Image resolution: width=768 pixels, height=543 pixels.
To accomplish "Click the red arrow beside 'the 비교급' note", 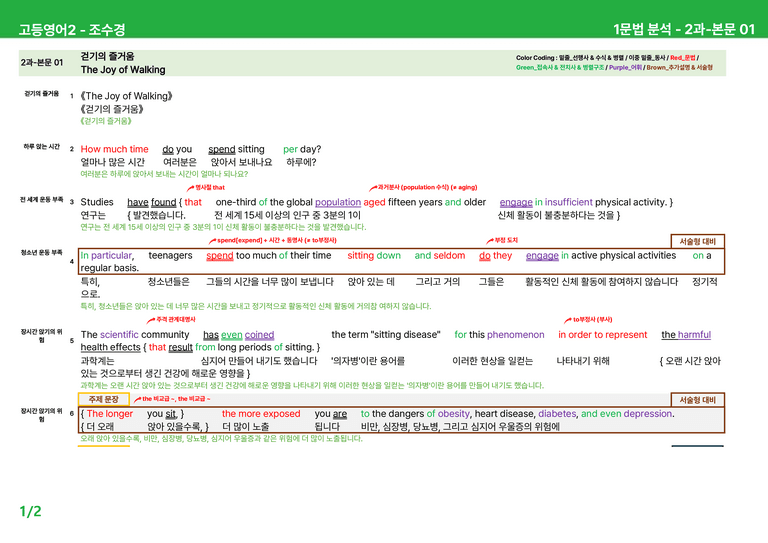I will 137,400.
